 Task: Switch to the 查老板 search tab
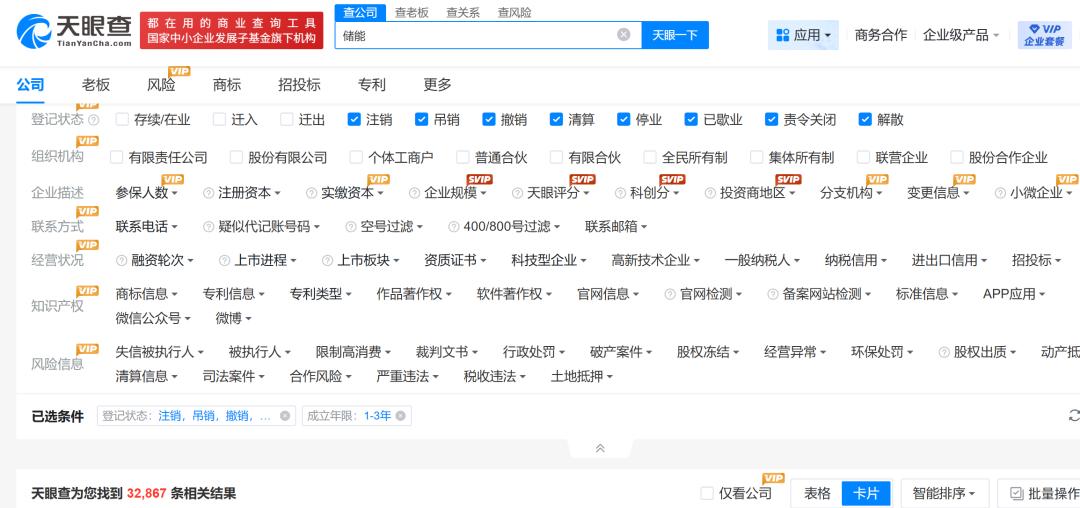412,12
